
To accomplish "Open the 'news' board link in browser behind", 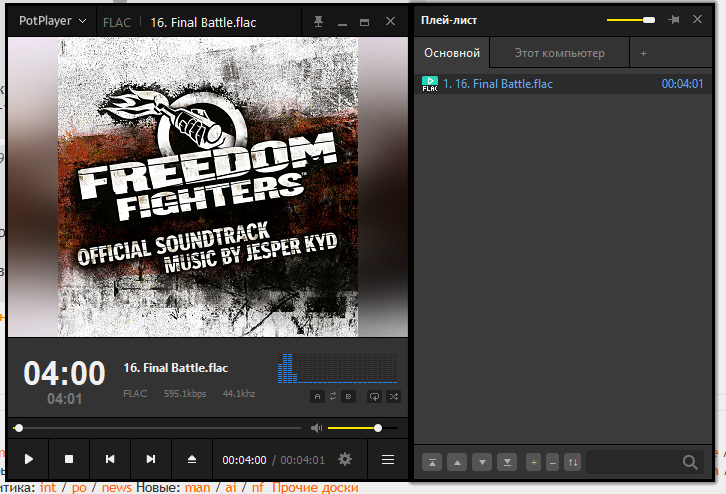I will 117,488.
